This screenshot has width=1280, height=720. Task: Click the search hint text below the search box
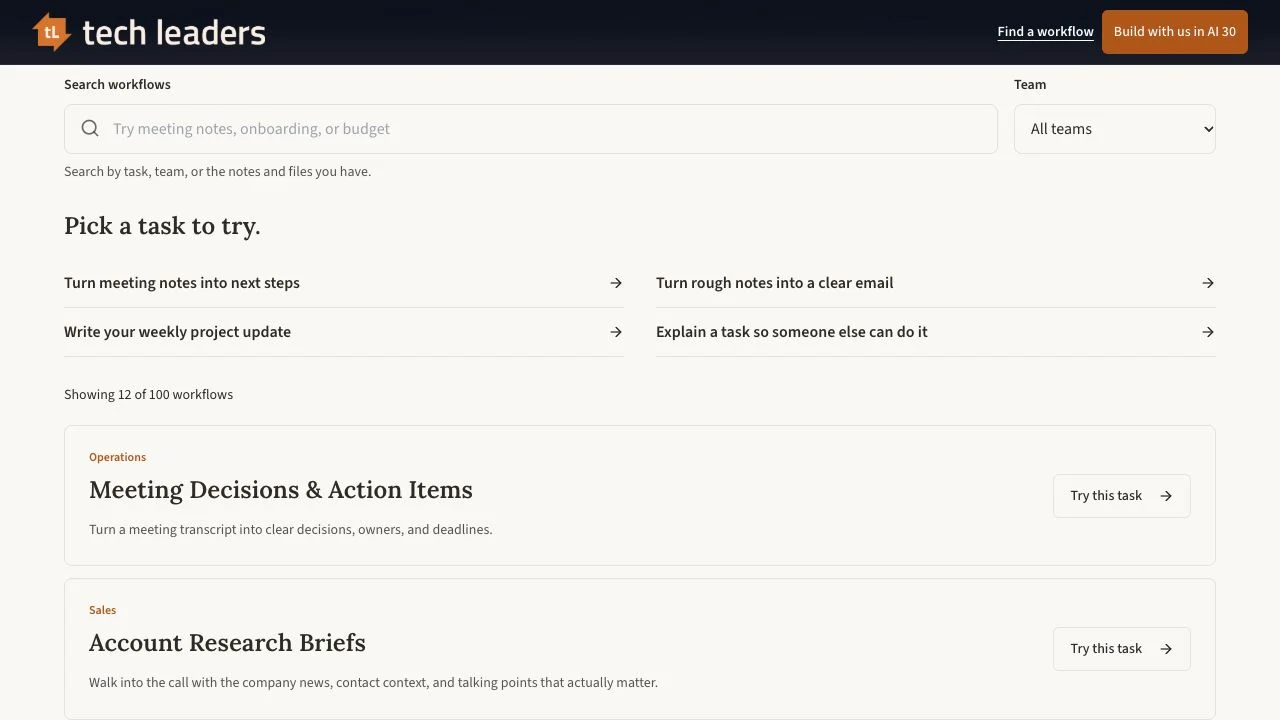217,172
